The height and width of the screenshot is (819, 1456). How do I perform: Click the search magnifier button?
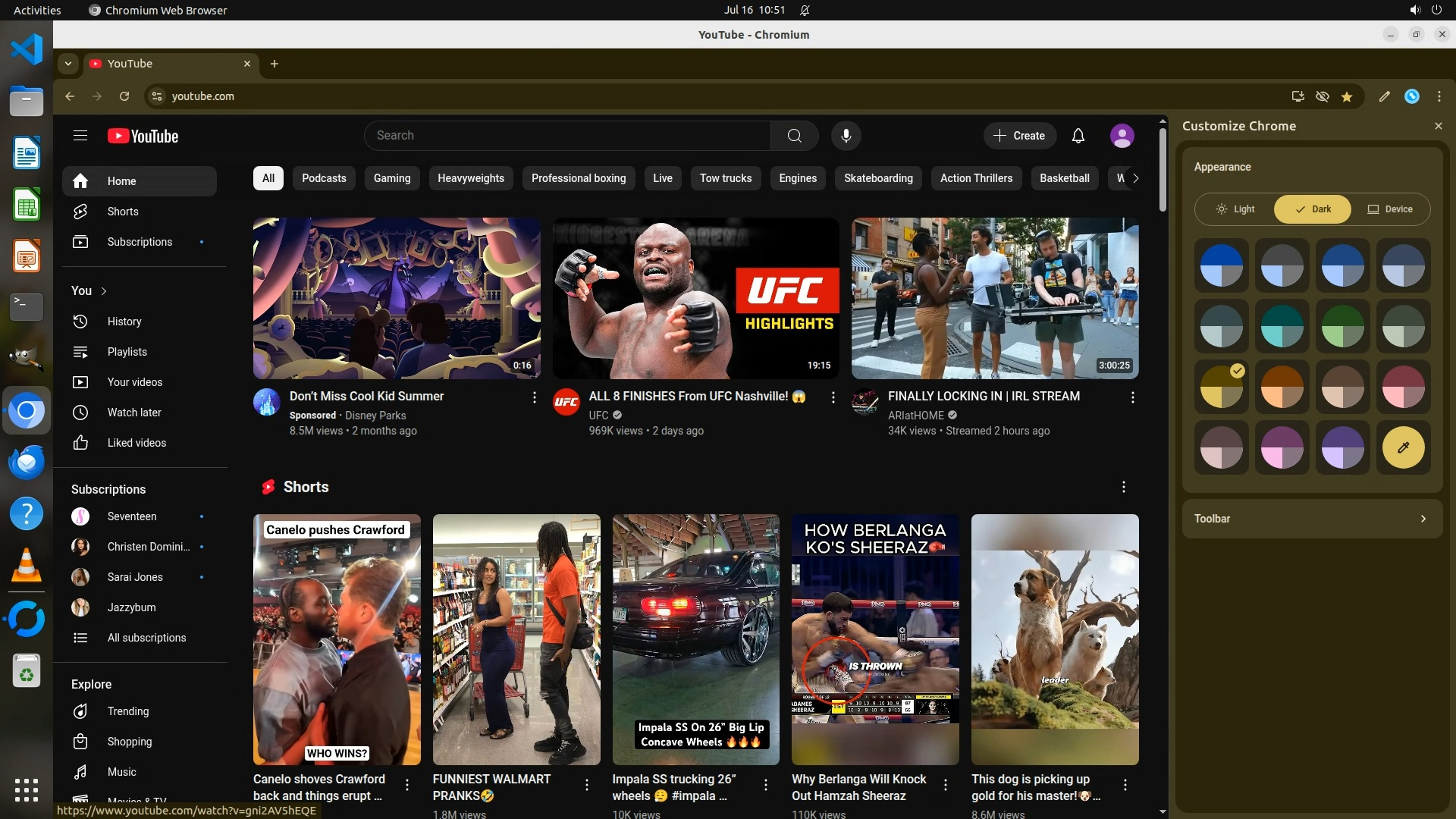794,136
